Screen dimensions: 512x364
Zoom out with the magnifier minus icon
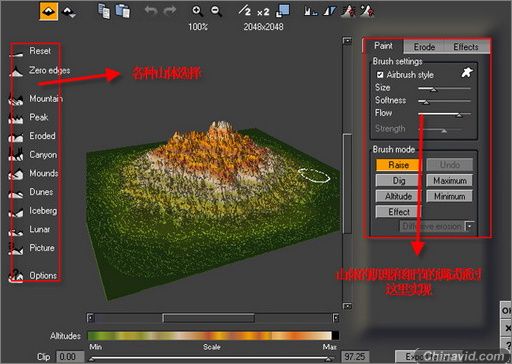pyautogui.click(x=216, y=11)
